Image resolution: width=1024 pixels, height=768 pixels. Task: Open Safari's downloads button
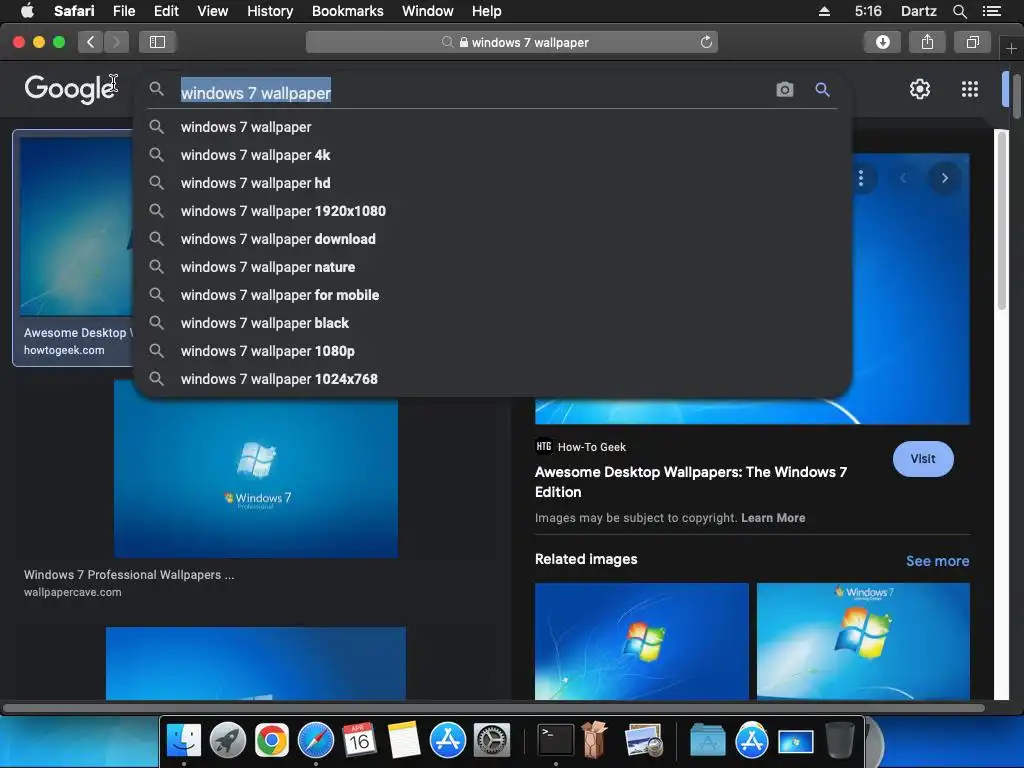882,42
